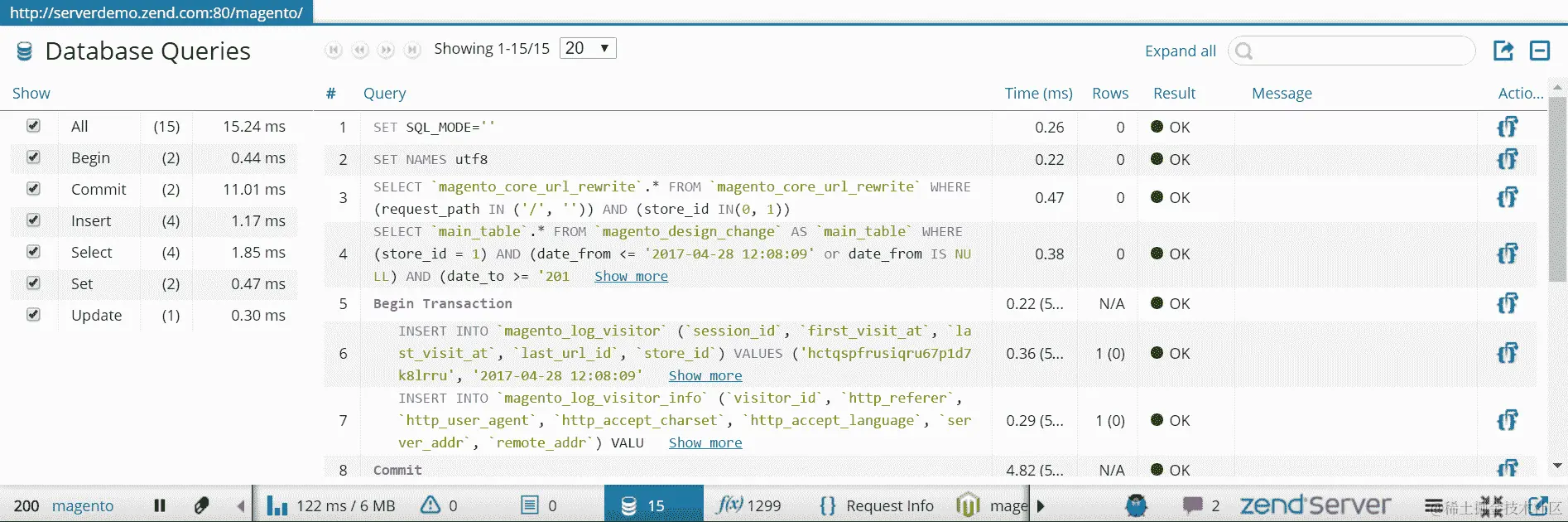Go to previous page of results
The width and height of the screenshot is (1568, 522).
coord(360,50)
